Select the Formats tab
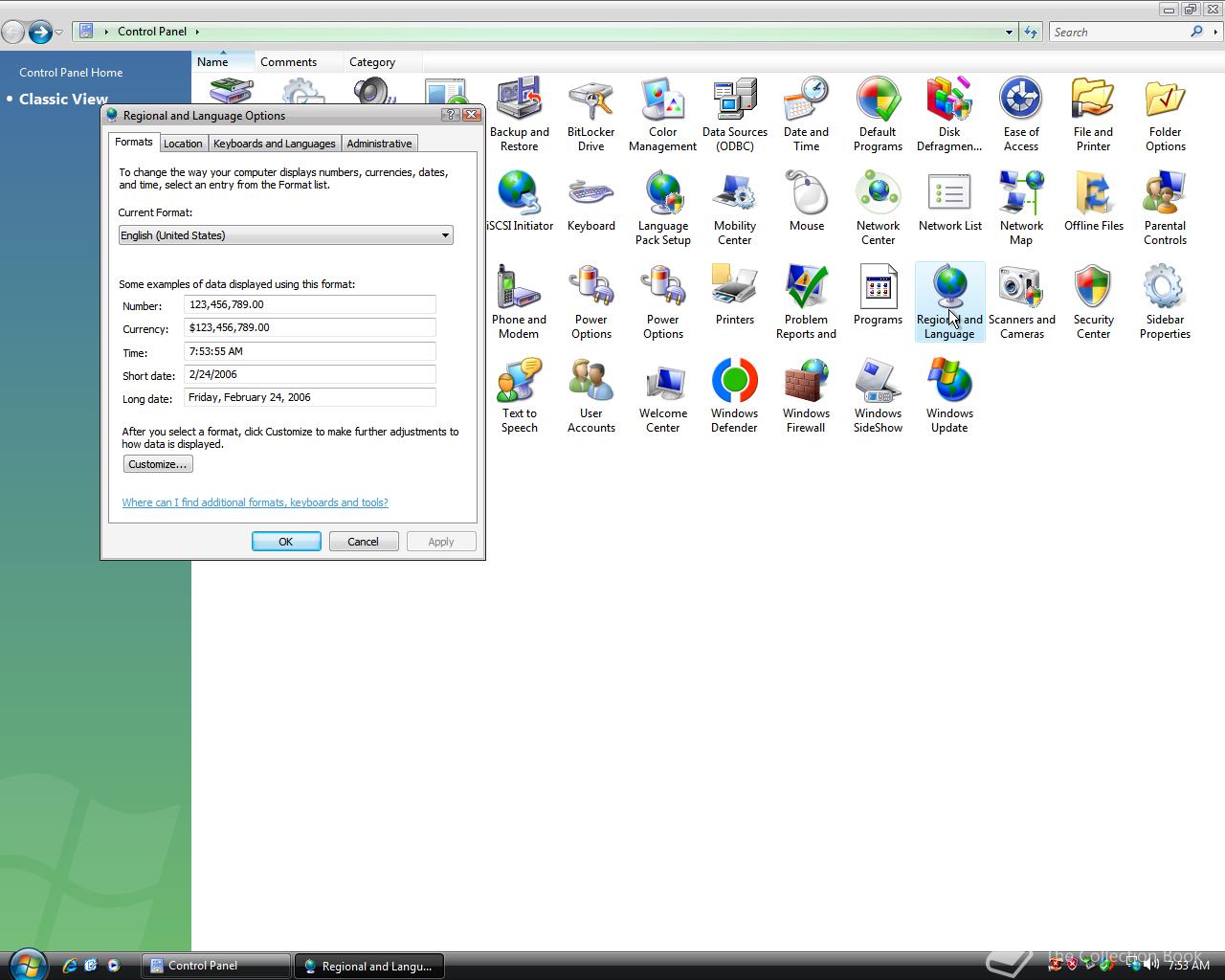This screenshot has width=1225, height=980. pos(134,142)
